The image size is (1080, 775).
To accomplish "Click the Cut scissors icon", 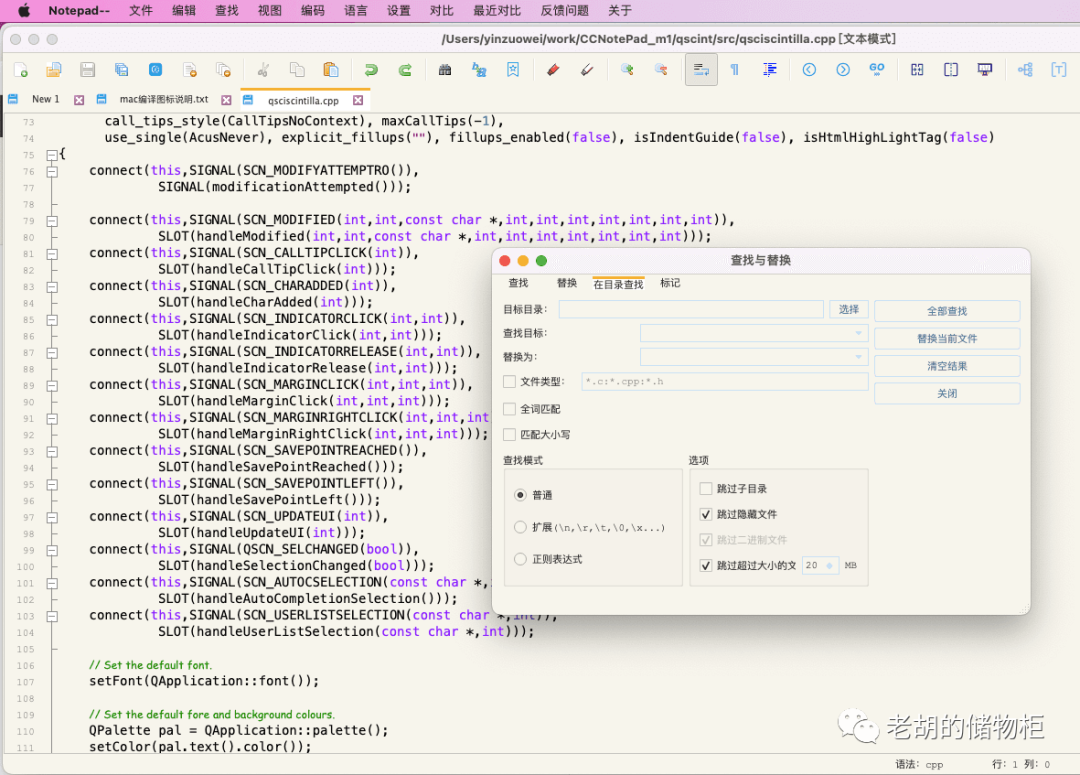I will point(263,70).
